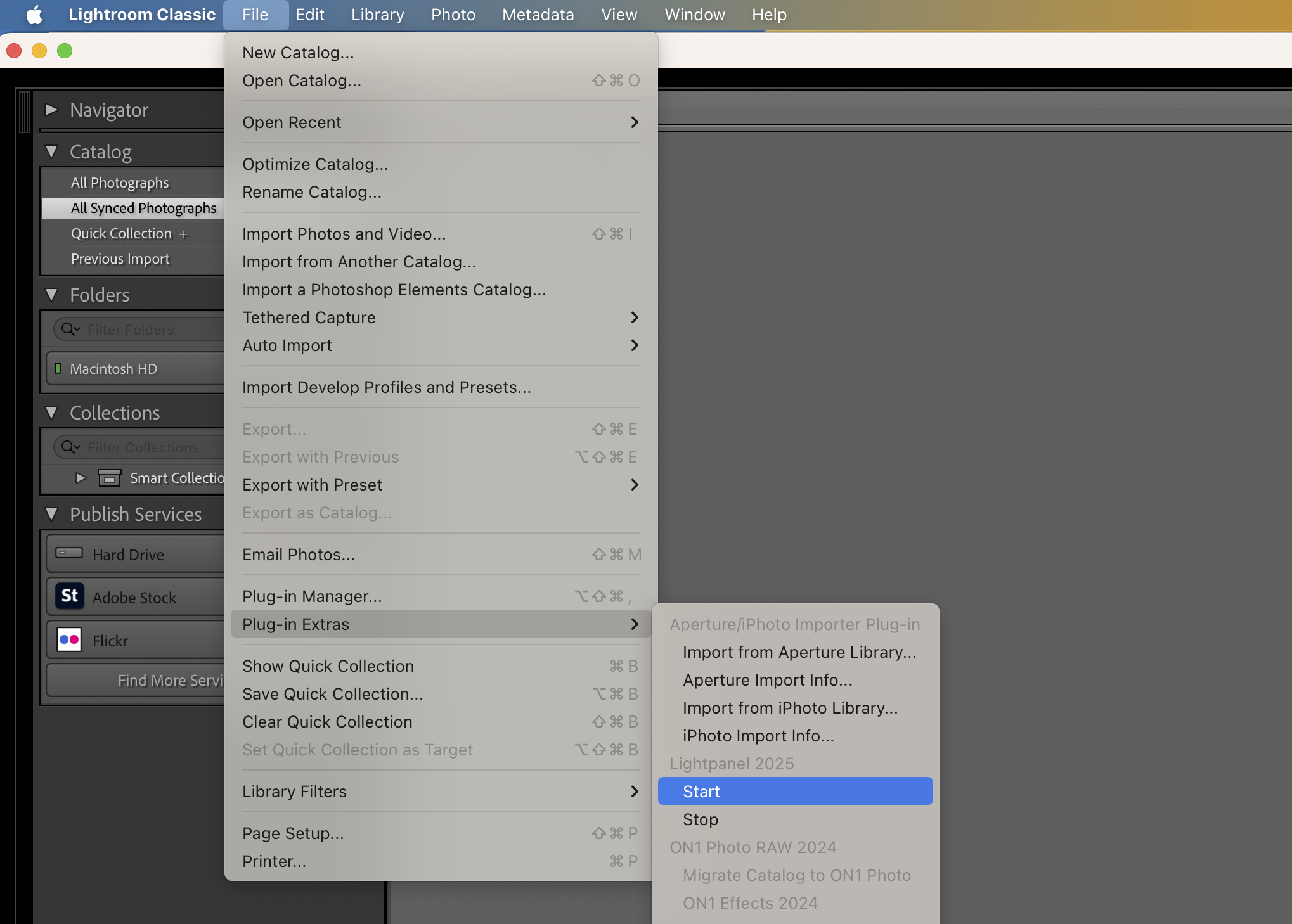The width and height of the screenshot is (1292, 924).
Task: Select All Photographs in Catalog
Action: tap(120, 183)
